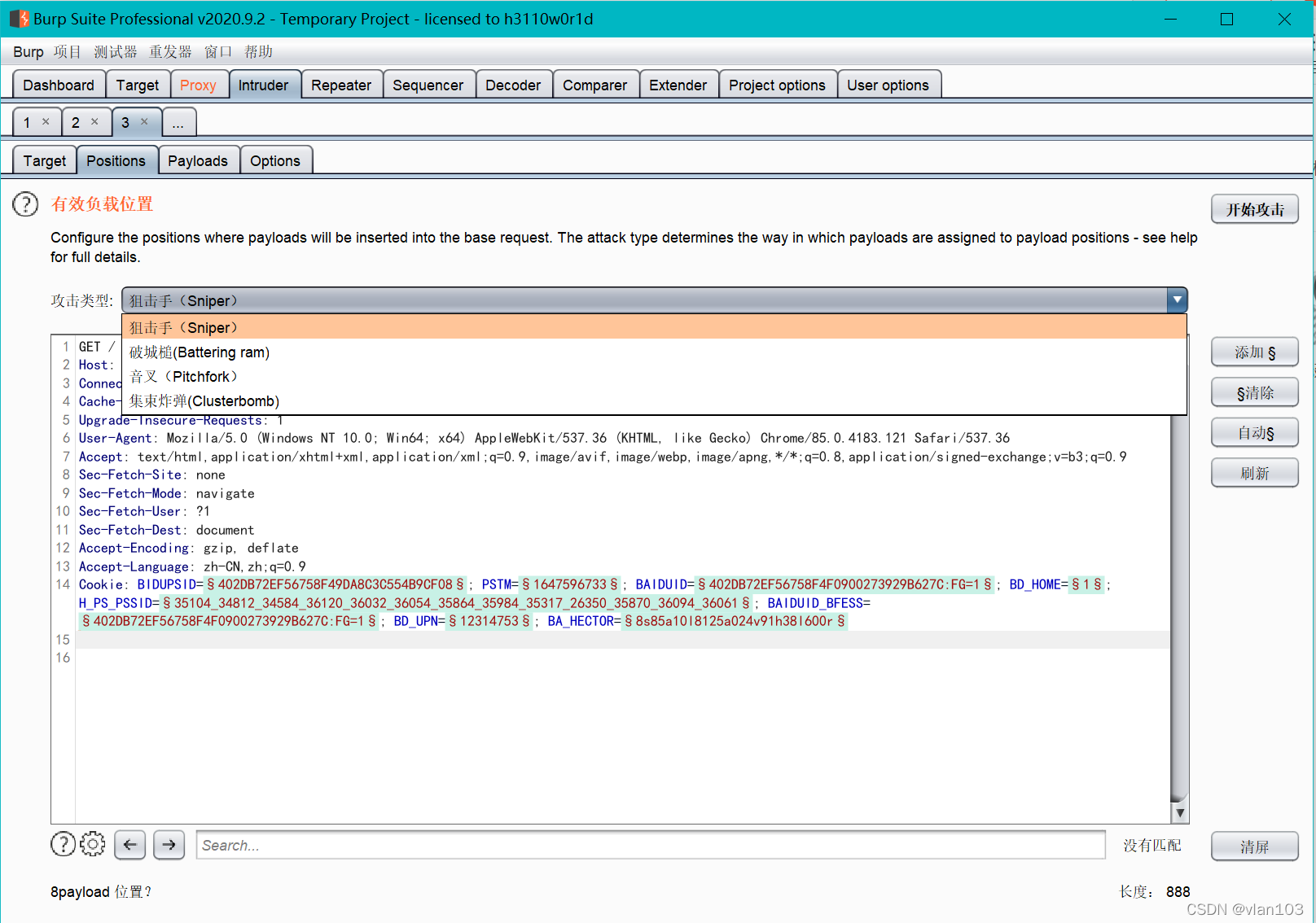Click the help question mark next to 有效负载位置

click(x=25, y=204)
